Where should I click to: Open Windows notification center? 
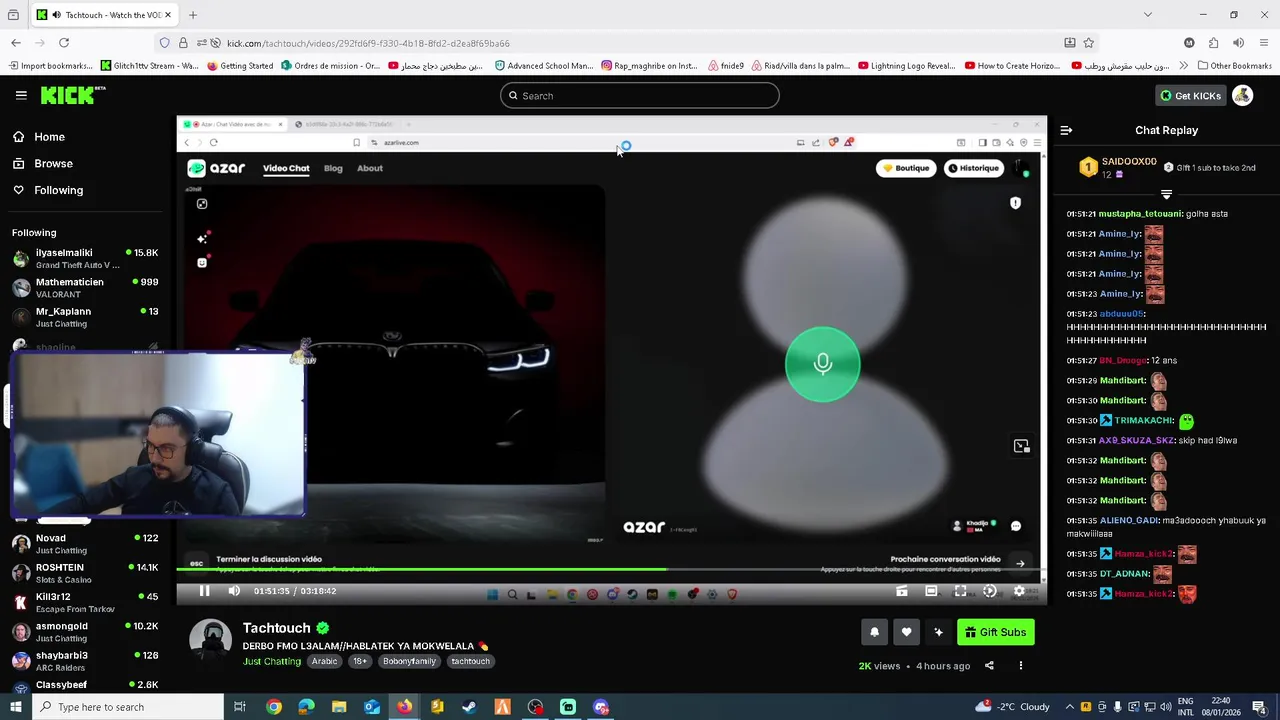click(1259, 707)
